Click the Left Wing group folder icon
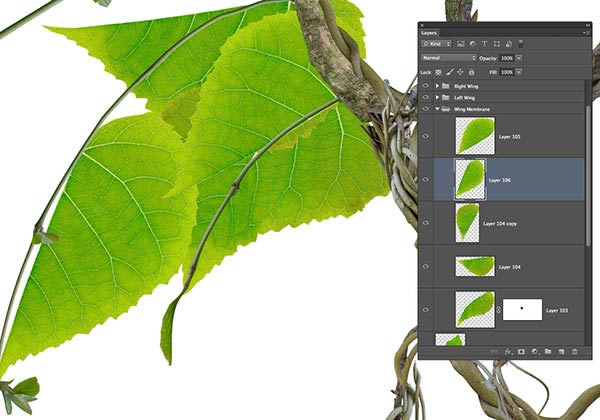Screen dimensions: 600x420 [x=446, y=98]
